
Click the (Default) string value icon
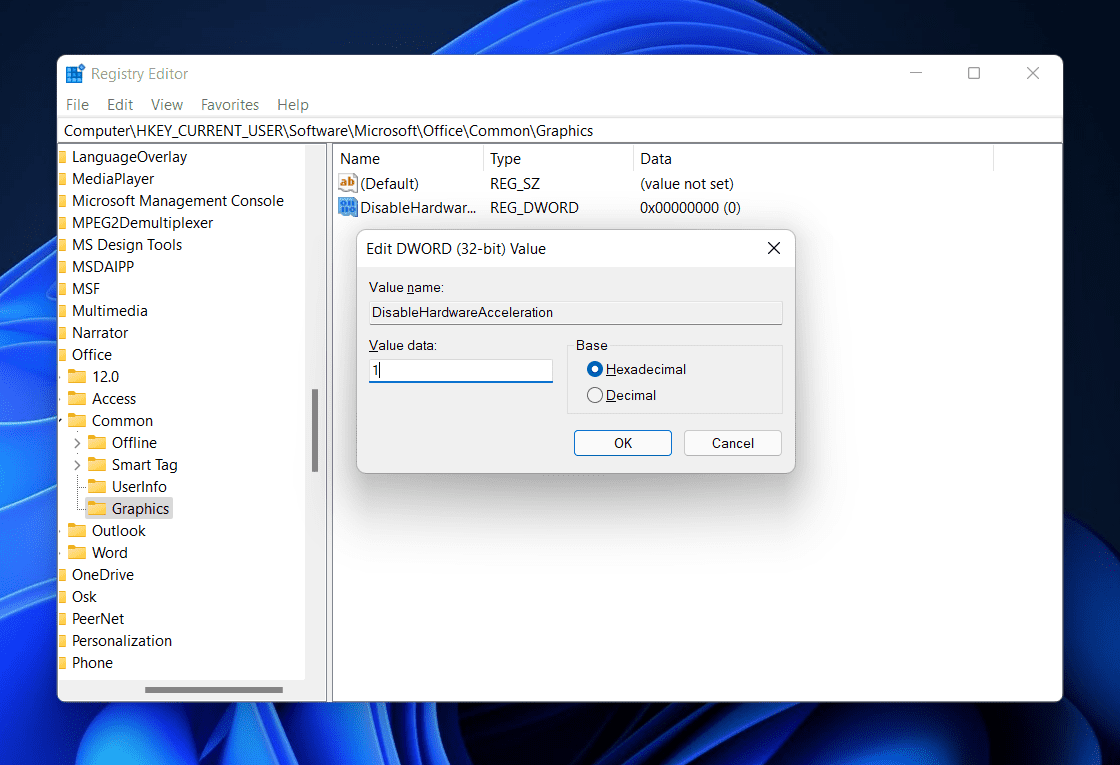click(348, 184)
